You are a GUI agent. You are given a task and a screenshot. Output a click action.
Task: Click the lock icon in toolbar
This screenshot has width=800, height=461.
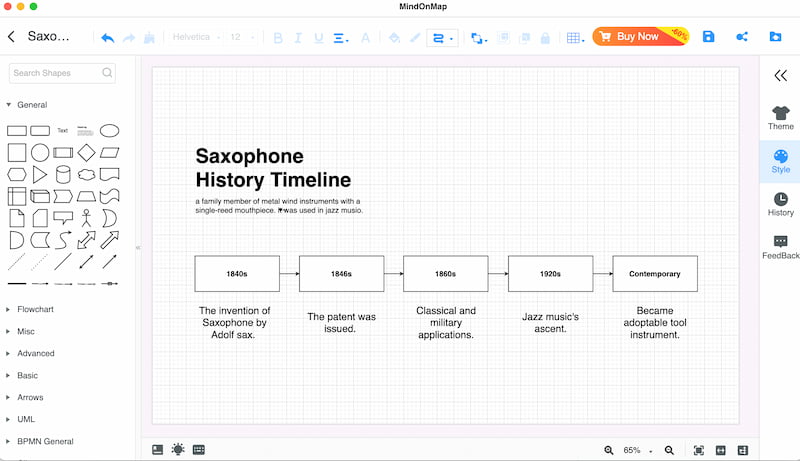[x=545, y=38]
